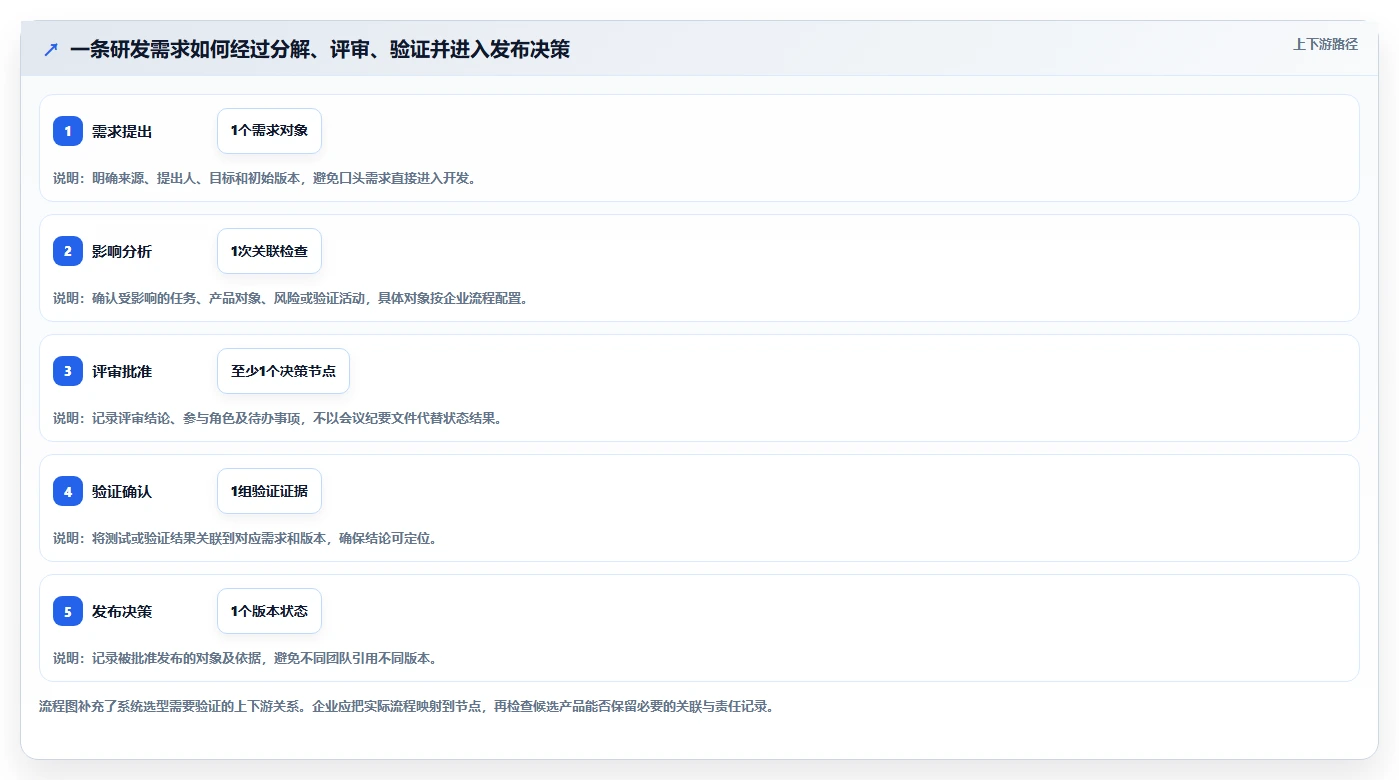Viewport: 1399px width, 780px height.
Task: Select the 1个版本状态 chip
Action: pos(269,611)
